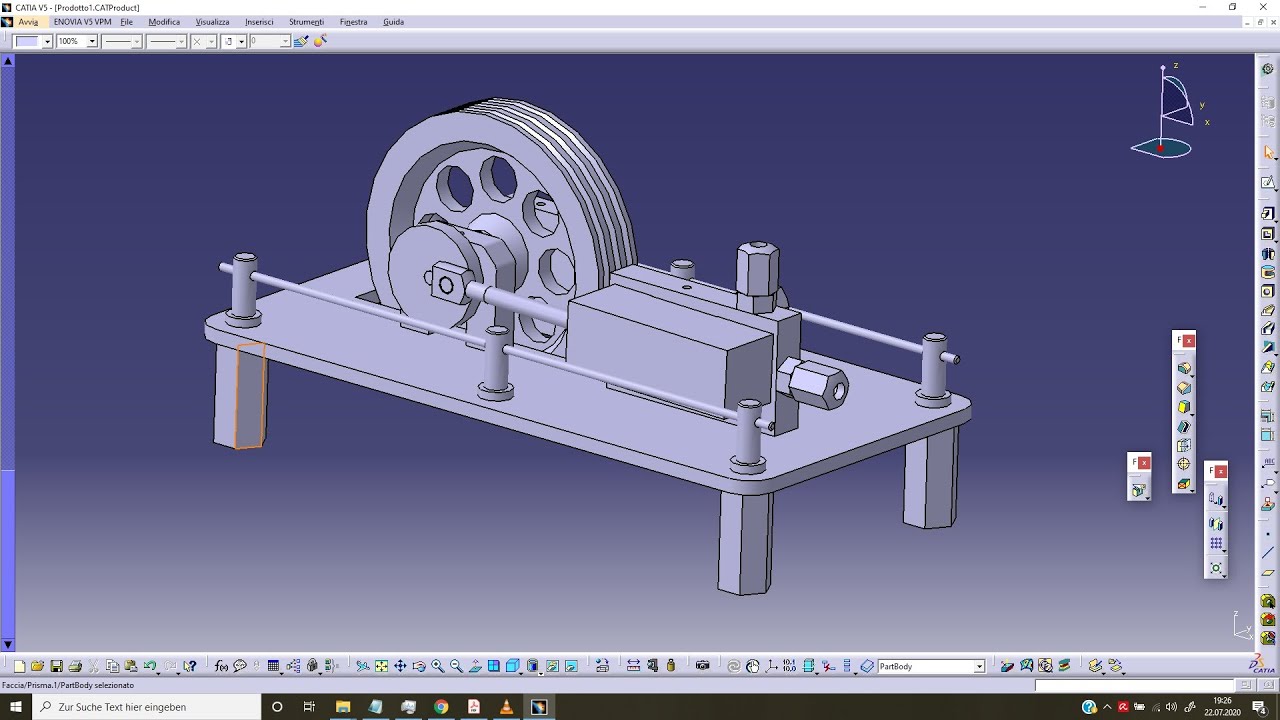The width and height of the screenshot is (1280, 720).
Task: Zoom Out on the model
Action: pos(456,666)
